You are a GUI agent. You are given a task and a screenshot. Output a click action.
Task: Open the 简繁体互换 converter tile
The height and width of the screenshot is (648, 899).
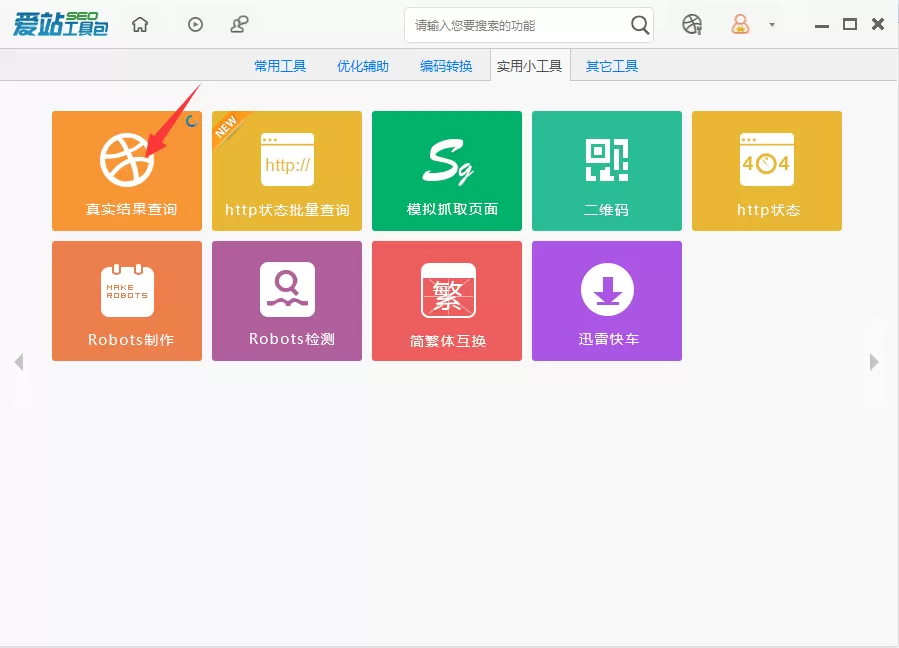(447, 301)
